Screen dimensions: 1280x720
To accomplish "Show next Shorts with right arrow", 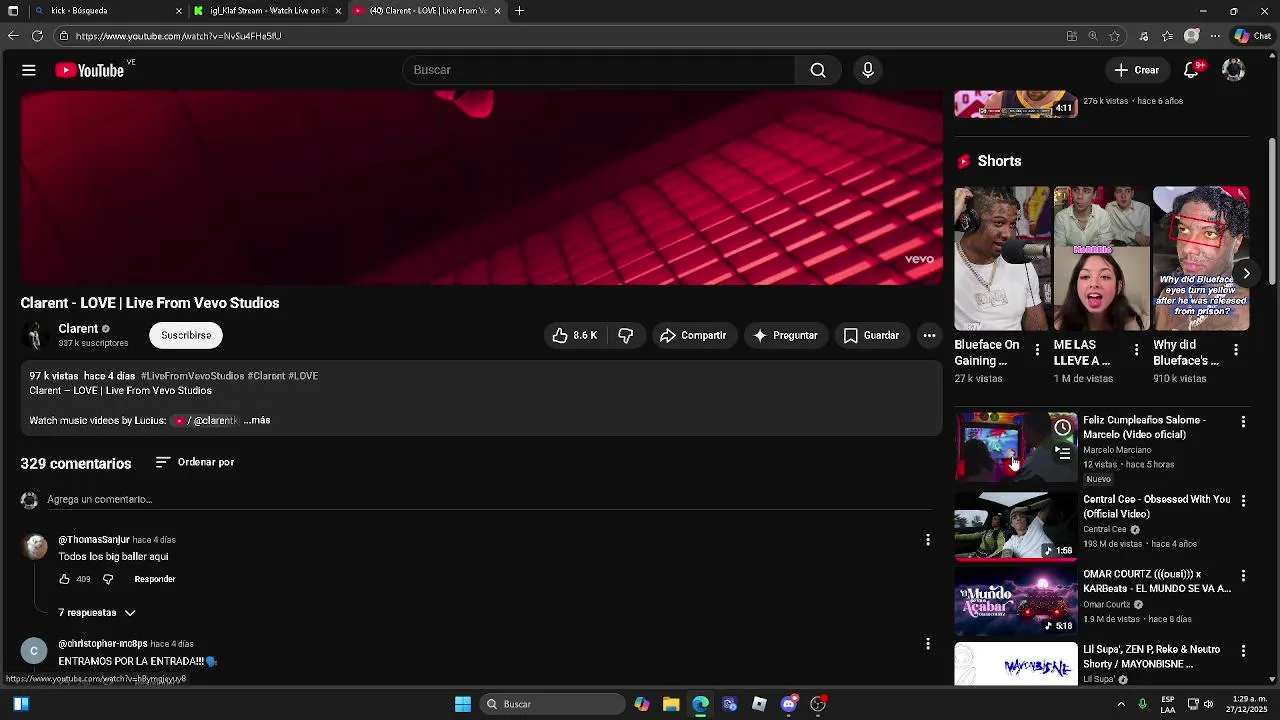I will point(1246,274).
